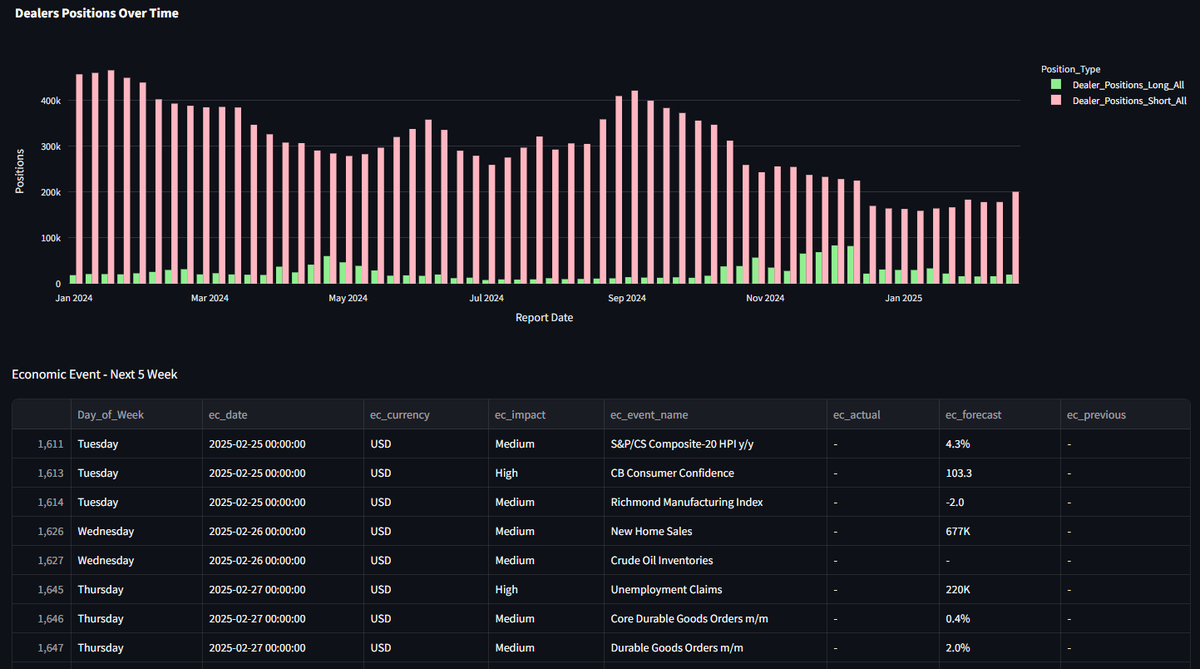
Task: Click the CB Consumer Confidence cell
Action: 714,473
